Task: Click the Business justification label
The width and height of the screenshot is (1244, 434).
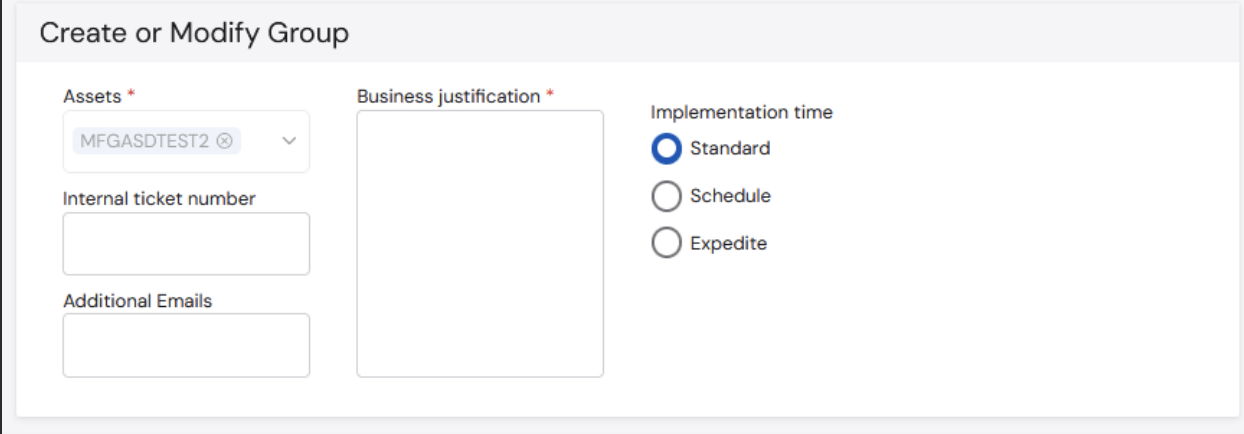Action: 448,97
